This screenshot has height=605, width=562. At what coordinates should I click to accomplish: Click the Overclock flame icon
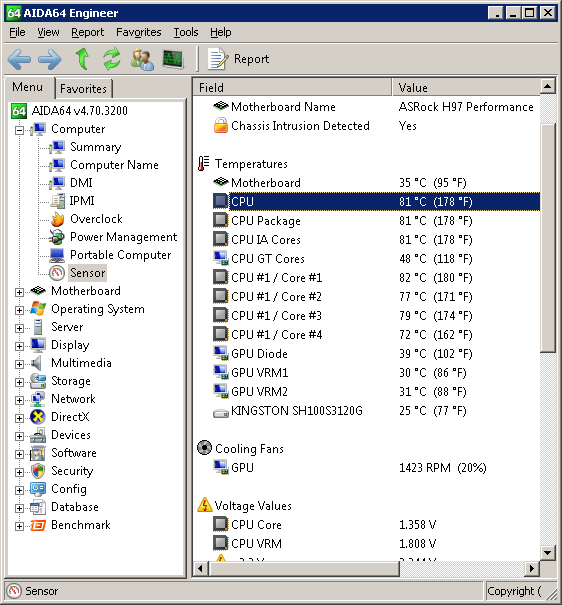pos(57,219)
